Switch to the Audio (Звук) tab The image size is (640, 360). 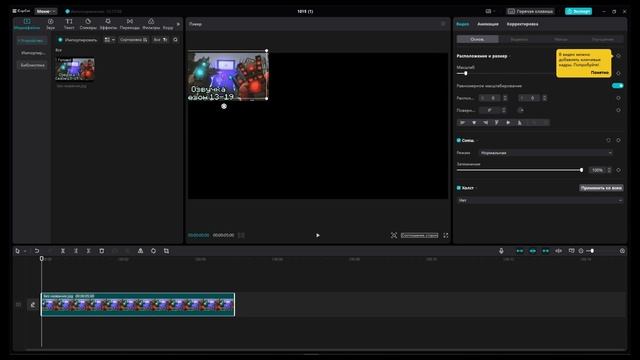[x=50, y=24]
